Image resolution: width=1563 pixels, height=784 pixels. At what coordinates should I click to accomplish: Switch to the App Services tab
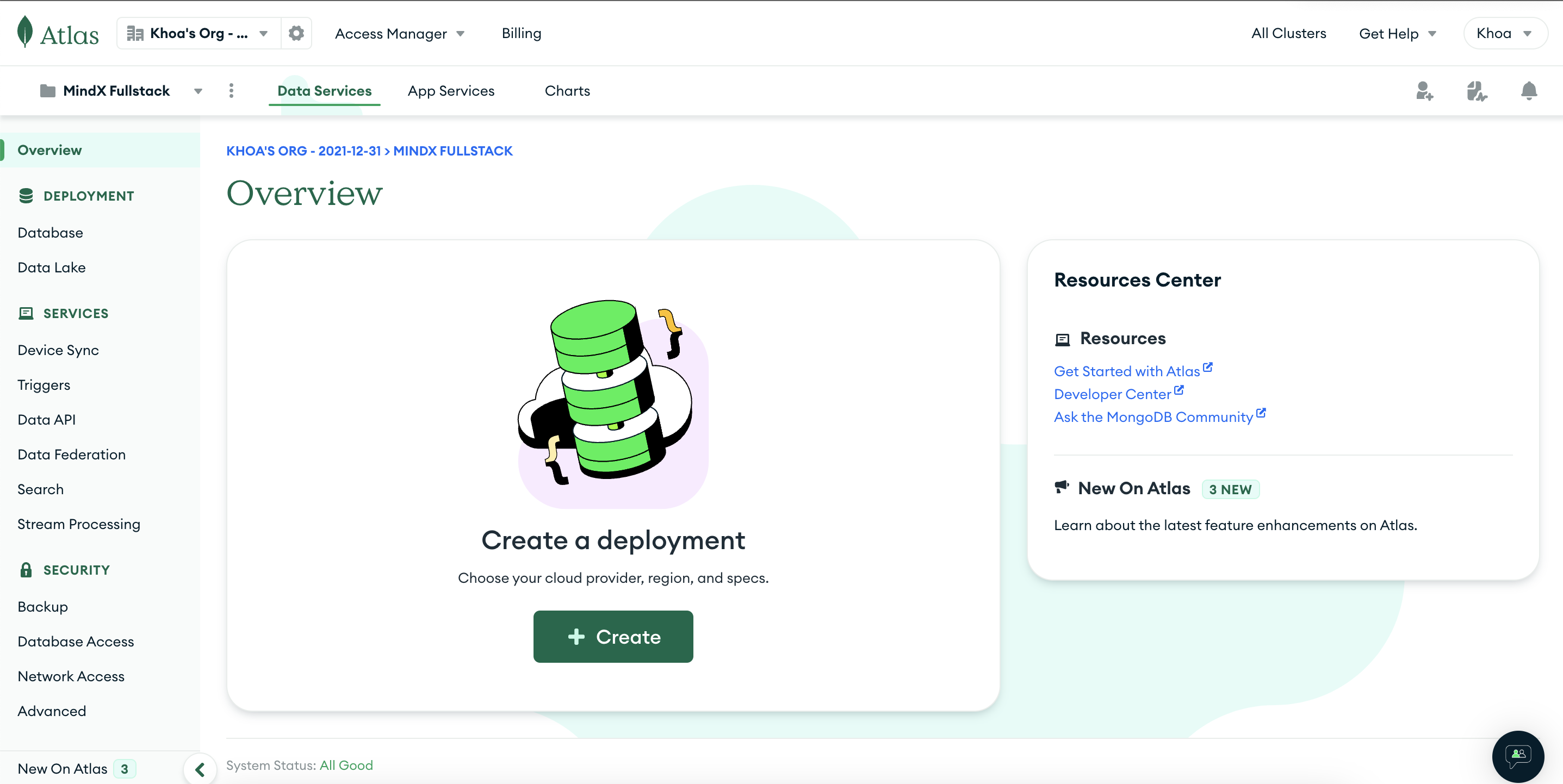pos(451,91)
